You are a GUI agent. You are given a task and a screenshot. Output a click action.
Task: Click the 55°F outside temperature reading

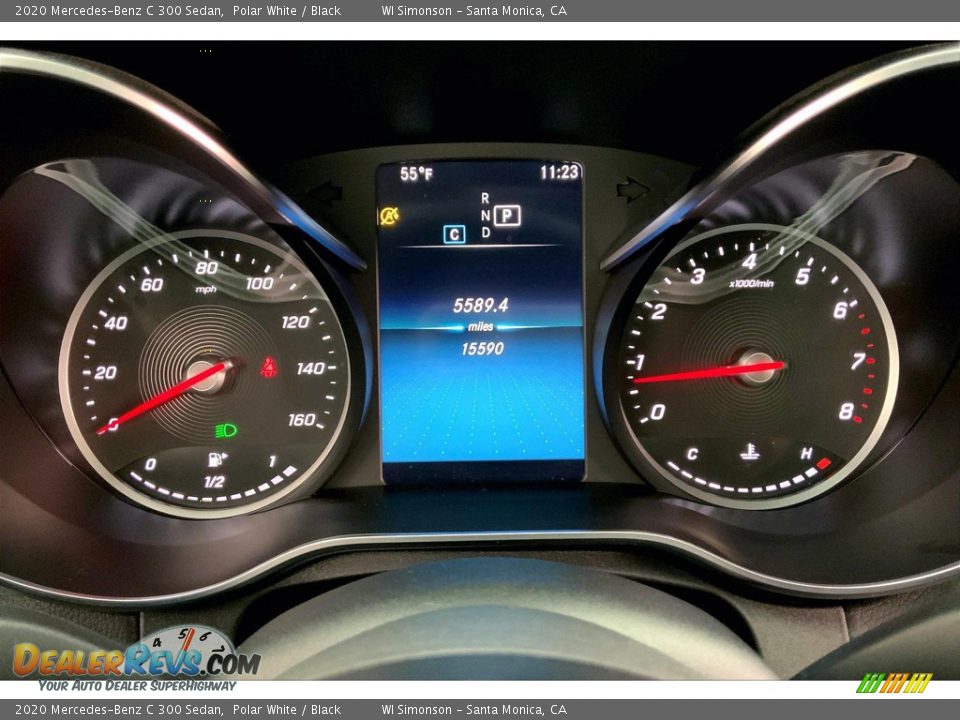(x=416, y=173)
